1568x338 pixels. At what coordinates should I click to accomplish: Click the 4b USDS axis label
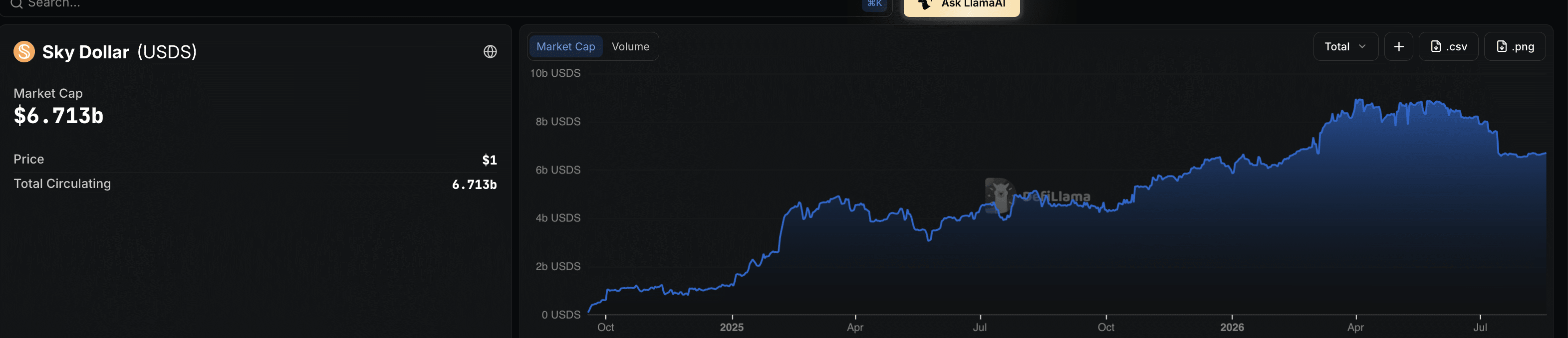557,218
